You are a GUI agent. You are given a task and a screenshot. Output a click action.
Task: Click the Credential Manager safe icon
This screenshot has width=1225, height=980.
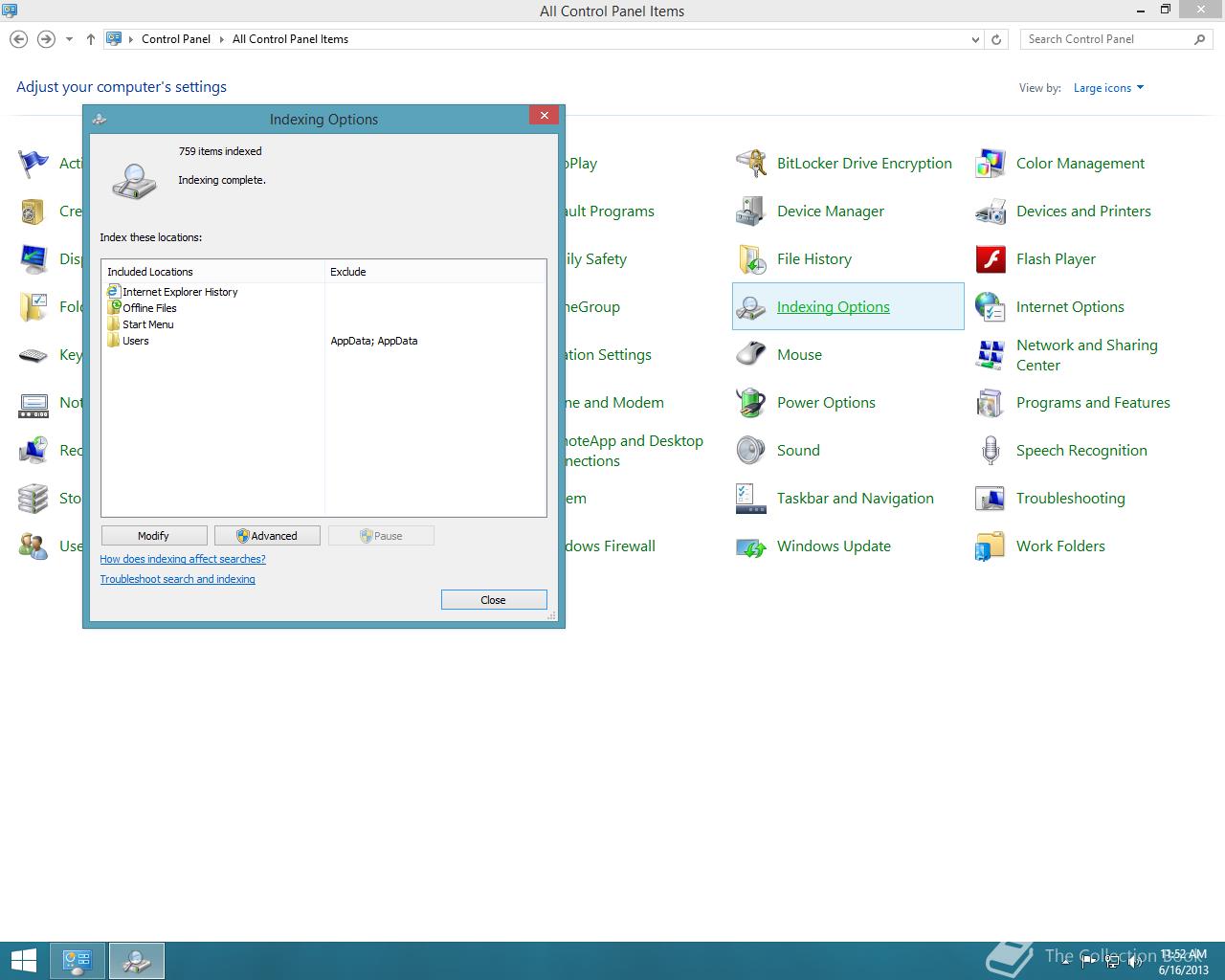tap(33, 212)
